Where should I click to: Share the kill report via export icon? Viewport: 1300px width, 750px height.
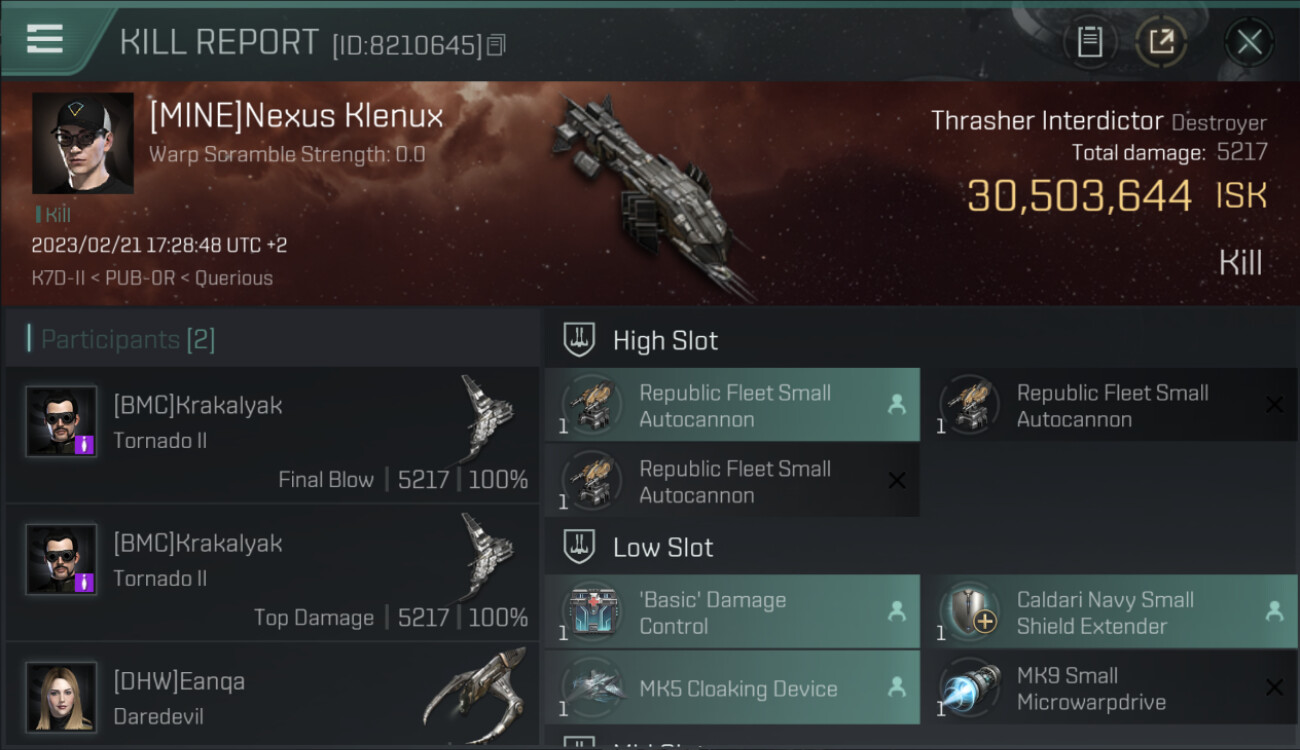[1161, 42]
